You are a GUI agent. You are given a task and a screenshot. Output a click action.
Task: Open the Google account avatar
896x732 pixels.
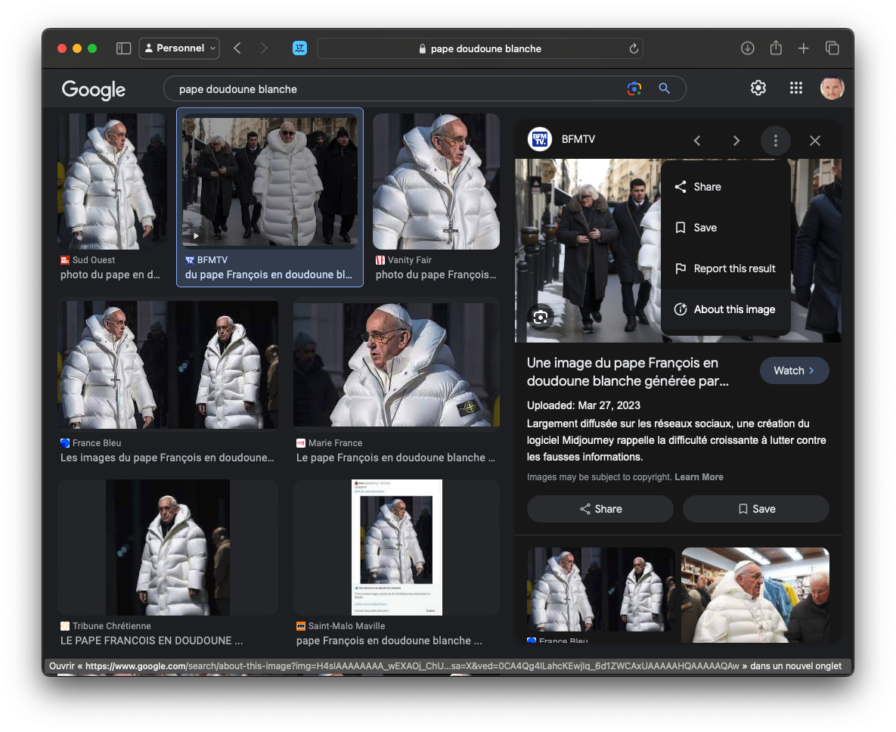tap(831, 88)
